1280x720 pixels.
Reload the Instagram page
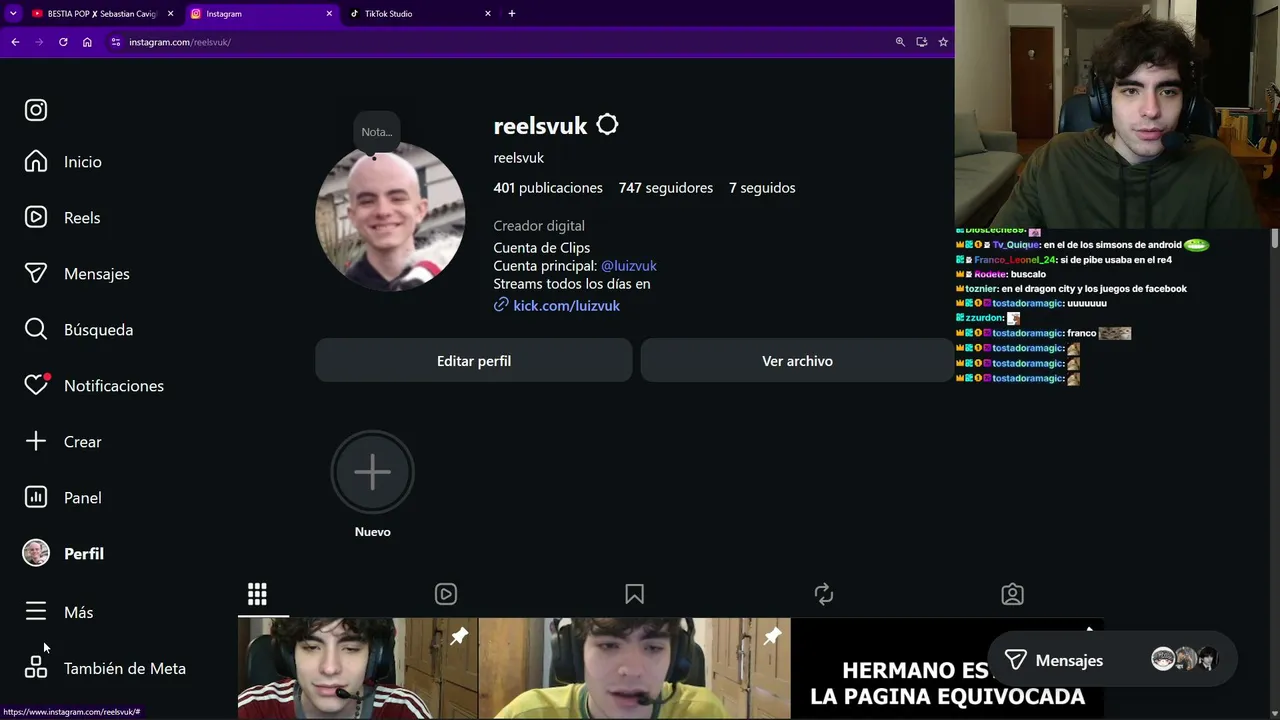click(63, 42)
